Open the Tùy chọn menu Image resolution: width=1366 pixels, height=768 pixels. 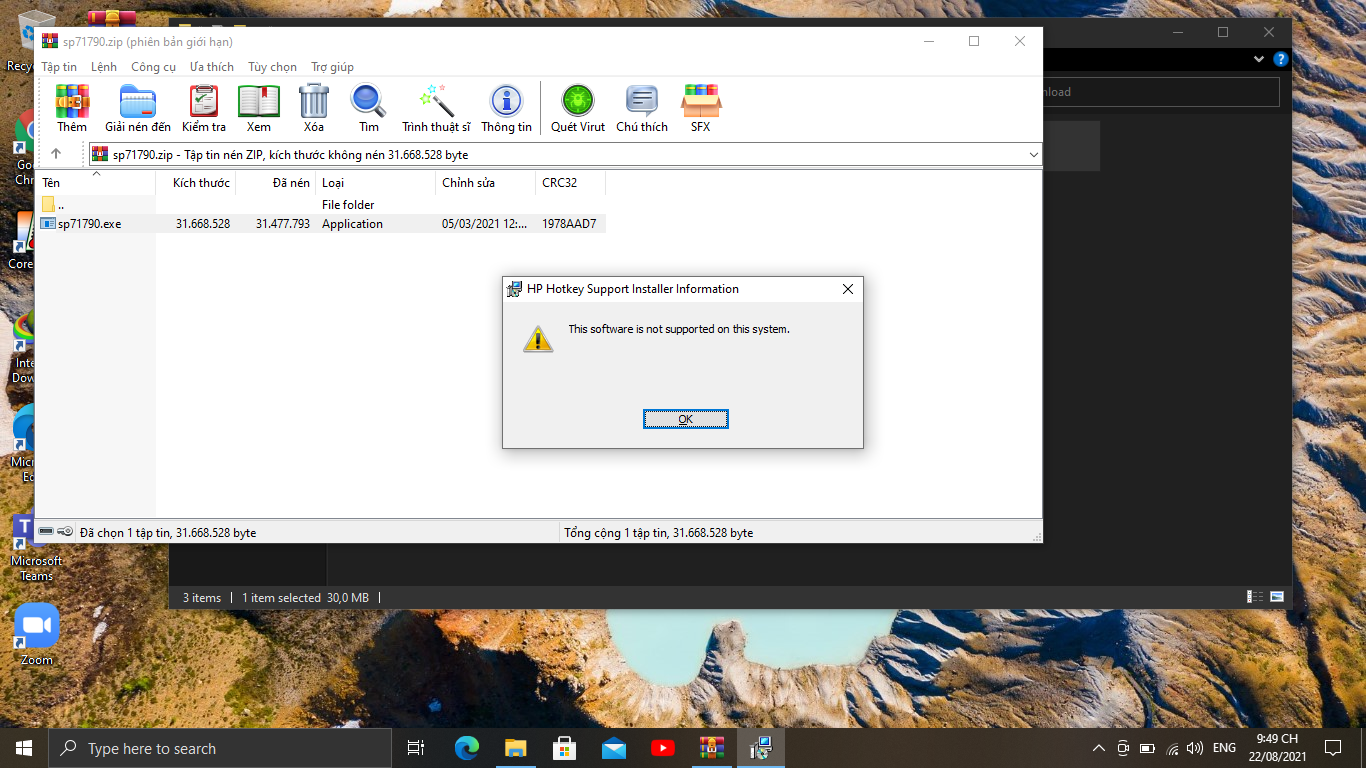click(272, 66)
